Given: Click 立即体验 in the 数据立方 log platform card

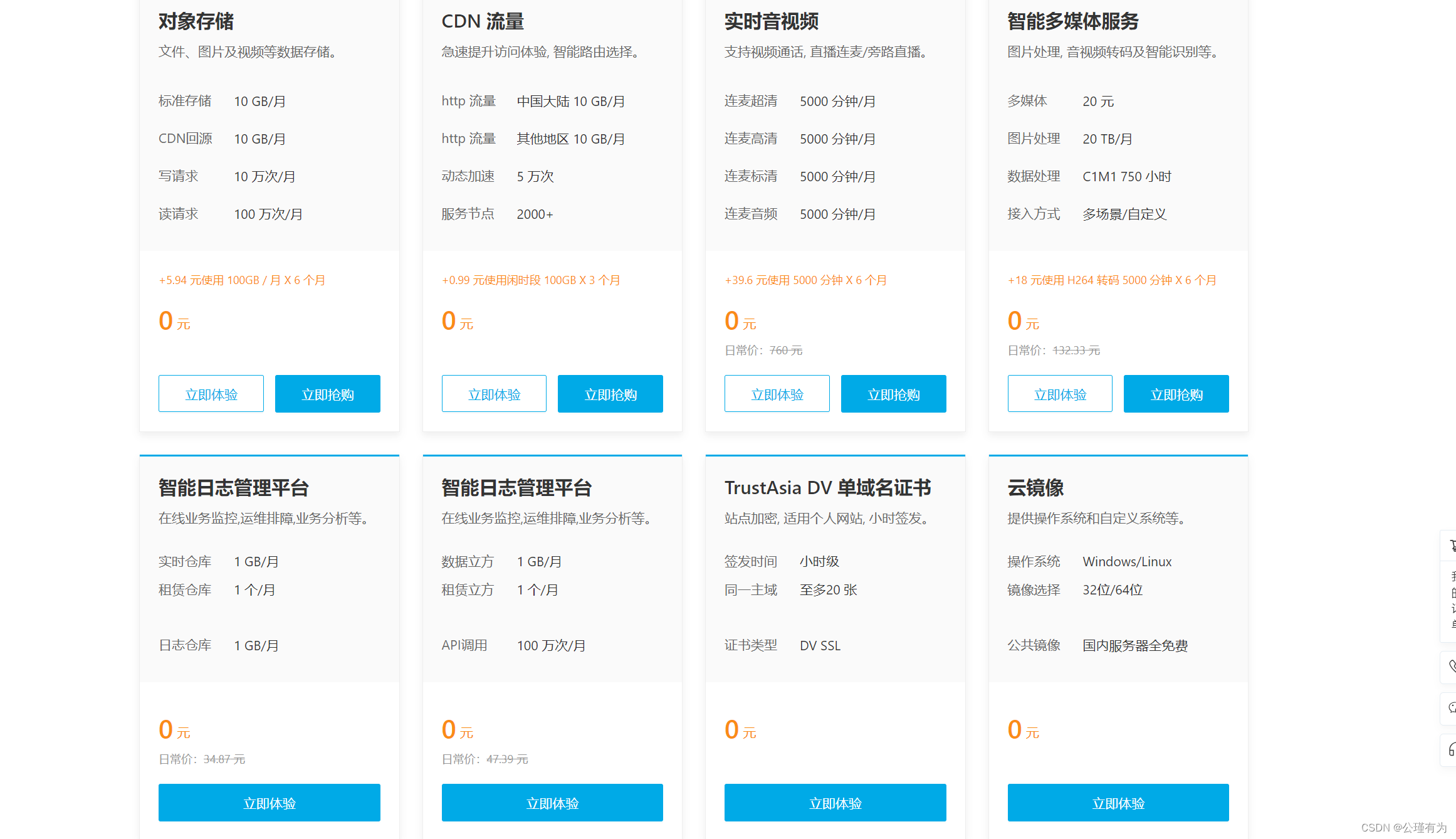Looking at the screenshot, I should coord(552,803).
